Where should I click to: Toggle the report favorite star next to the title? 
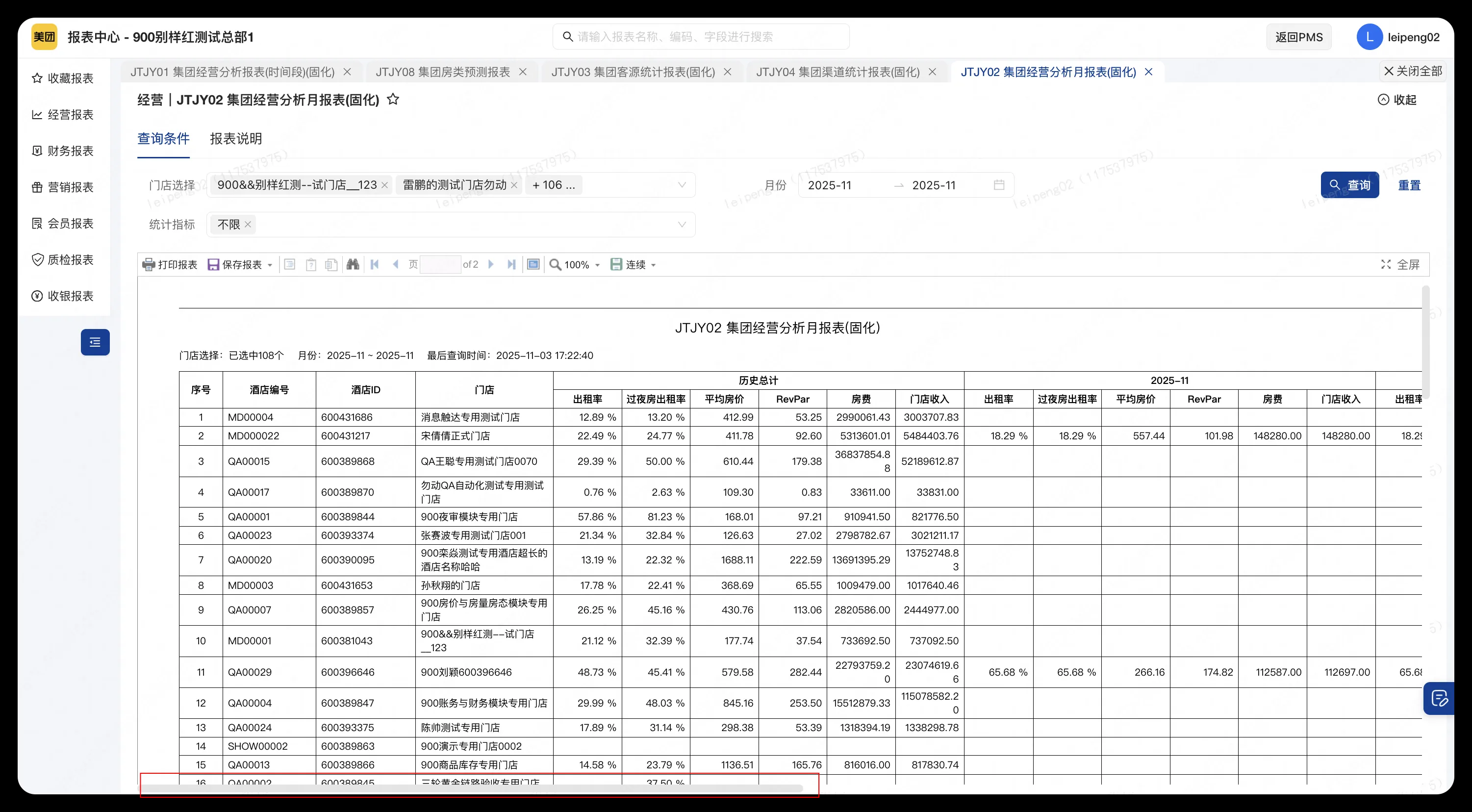(393, 100)
